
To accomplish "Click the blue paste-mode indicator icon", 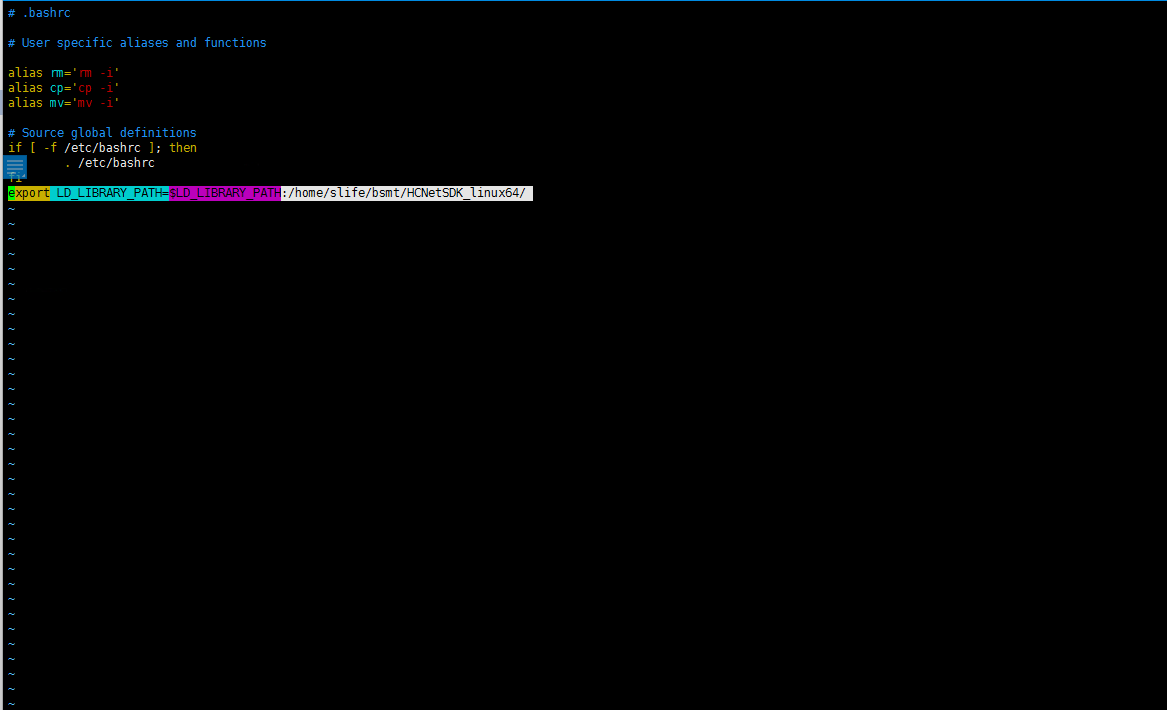I will click(x=14, y=168).
